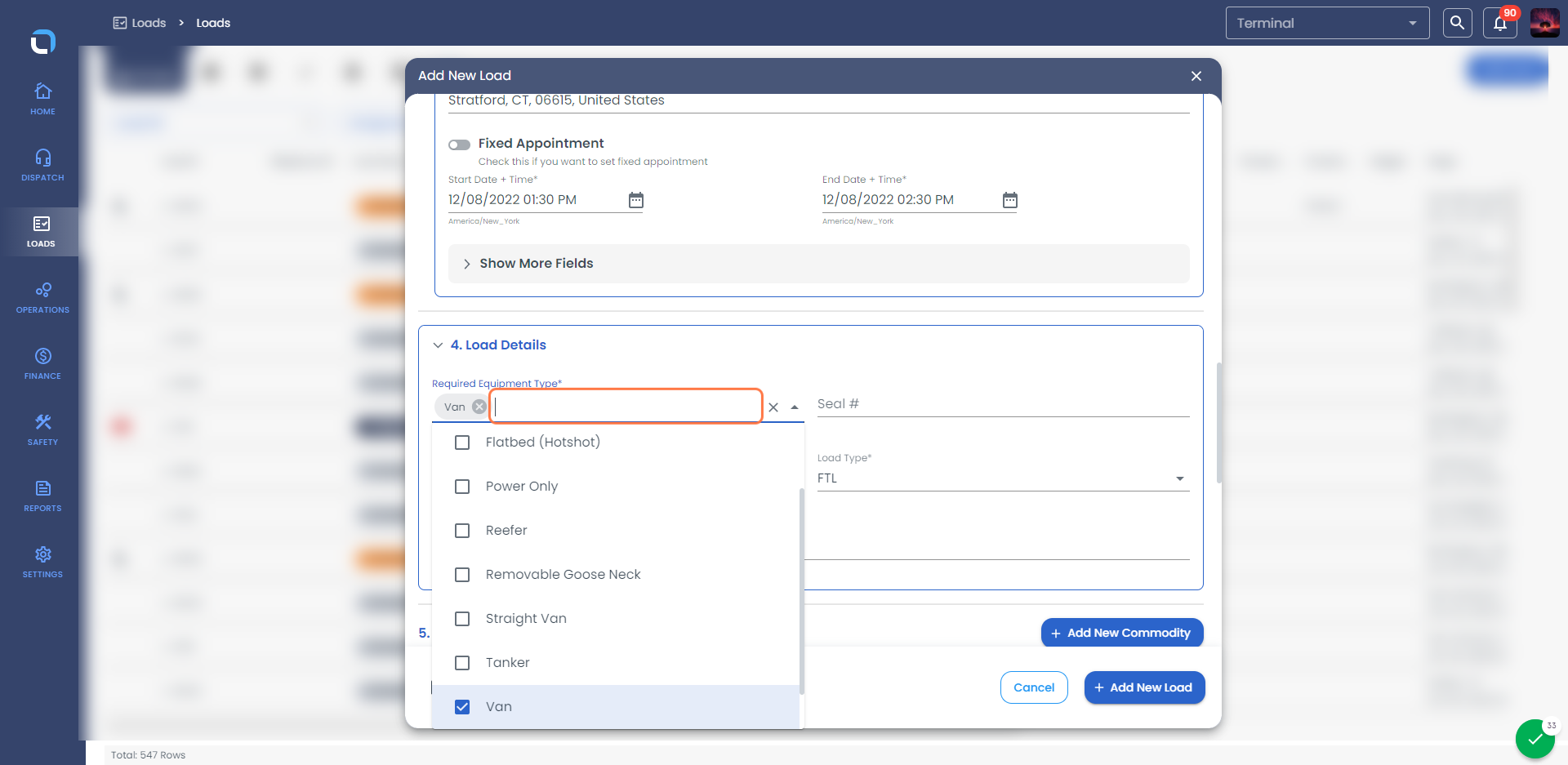Screen dimensions: 1568x765
Task: Check the Power Only option
Action: [462, 487]
